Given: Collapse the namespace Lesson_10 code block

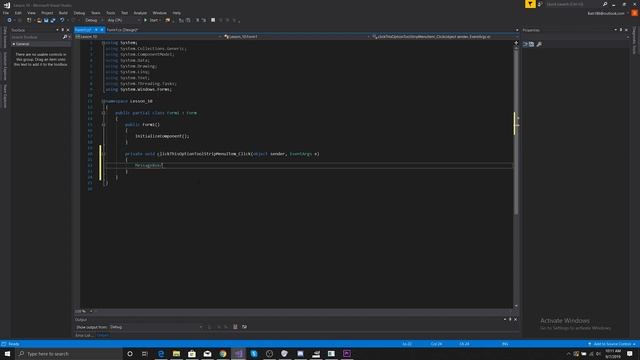Looking at the screenshot, I should [x=103, y=101].
